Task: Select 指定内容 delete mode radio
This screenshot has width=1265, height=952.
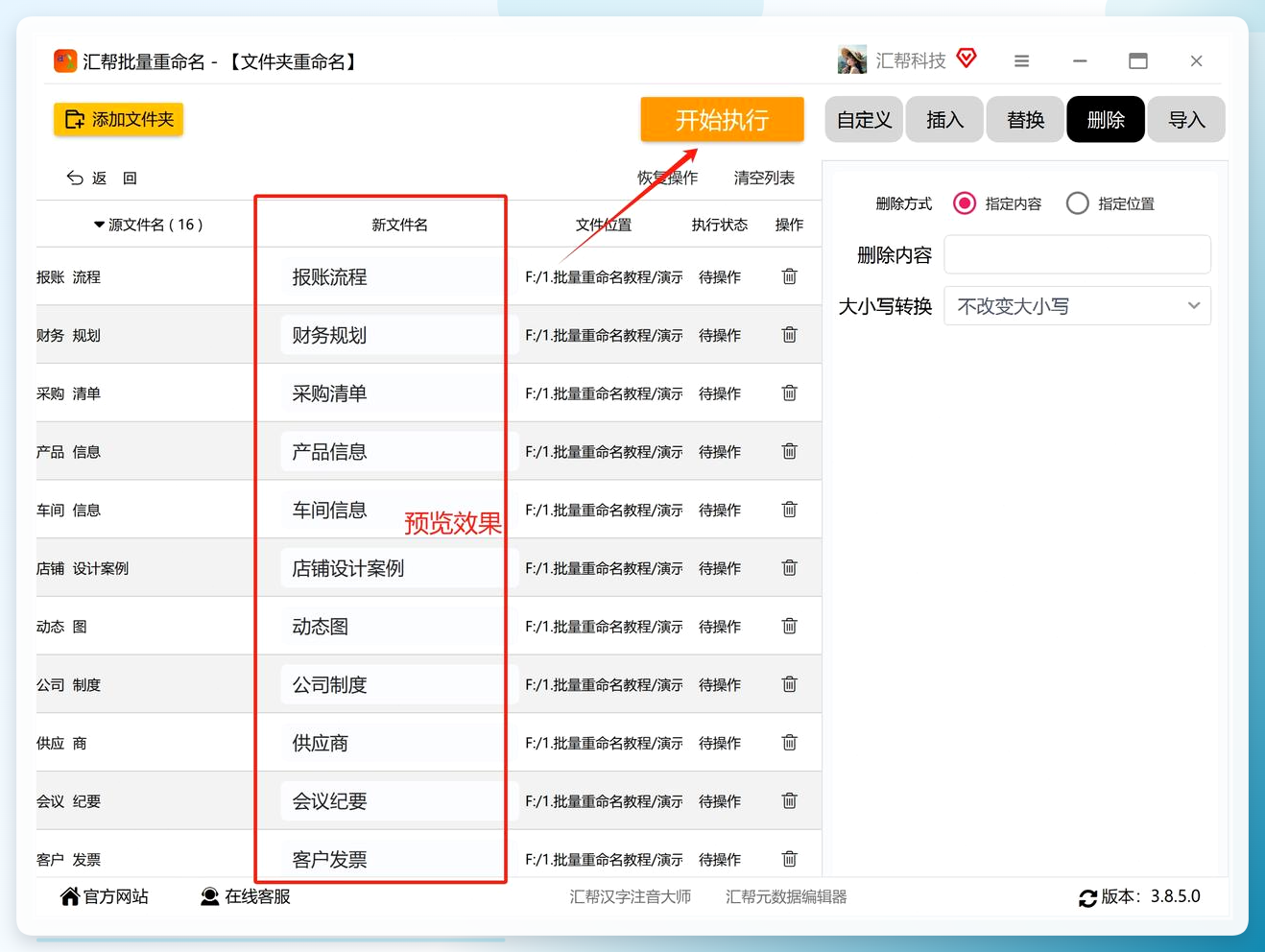Action: coord(965,203)
